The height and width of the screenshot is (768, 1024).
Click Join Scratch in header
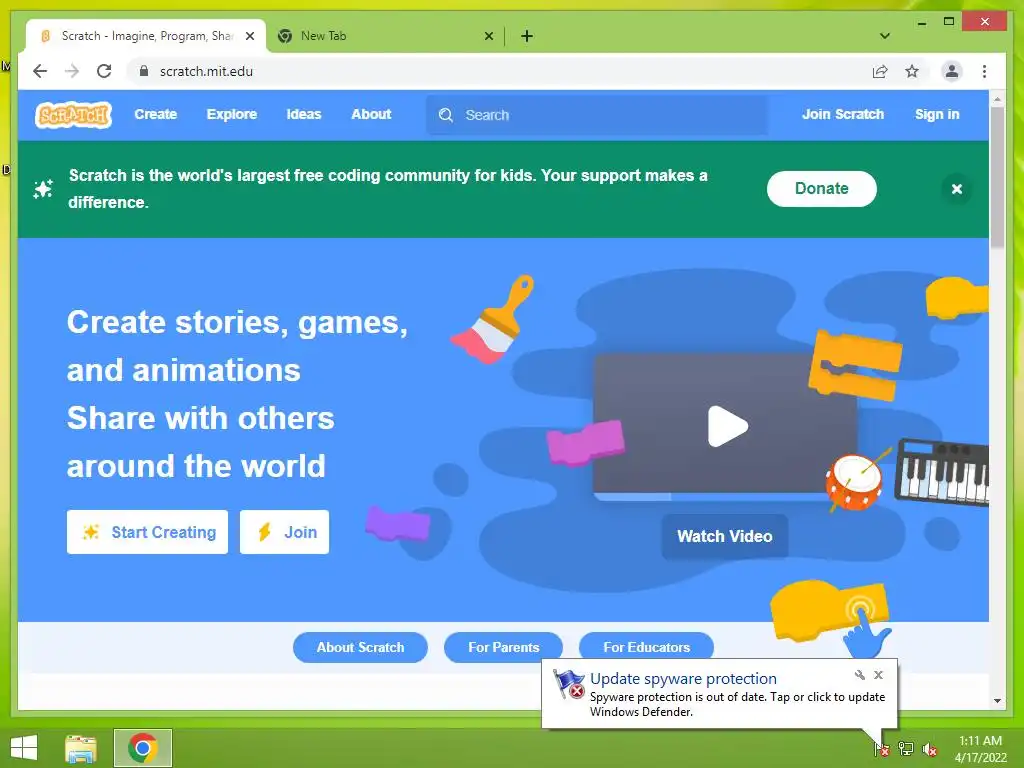tap(842, 114)
